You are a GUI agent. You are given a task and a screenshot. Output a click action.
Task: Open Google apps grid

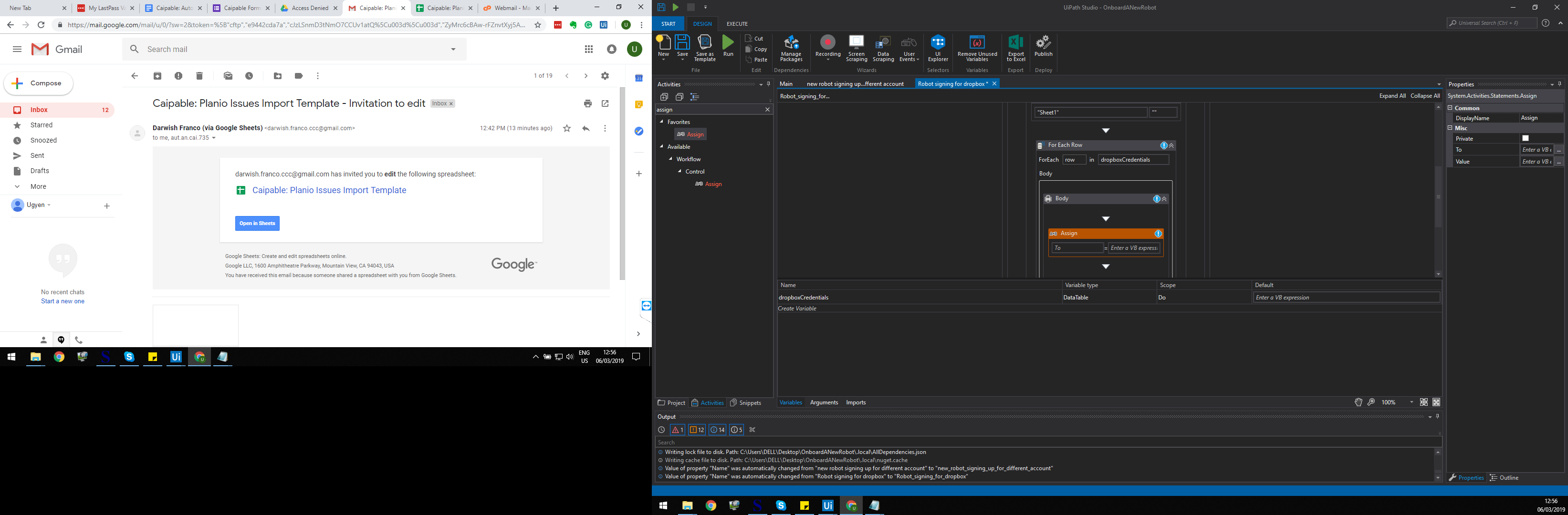click(589, 49)
